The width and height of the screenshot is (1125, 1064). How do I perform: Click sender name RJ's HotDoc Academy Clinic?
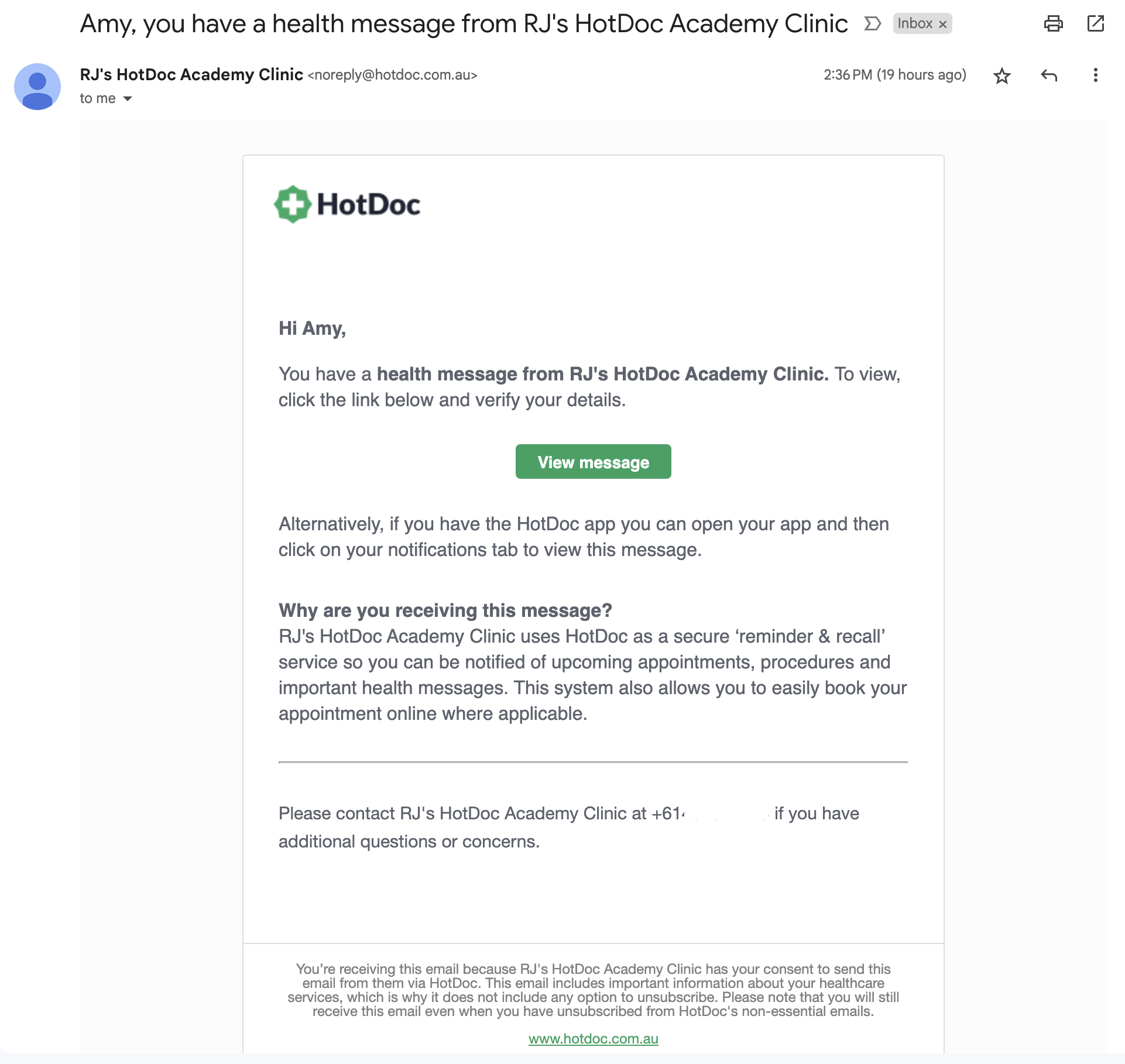(191, 75)
